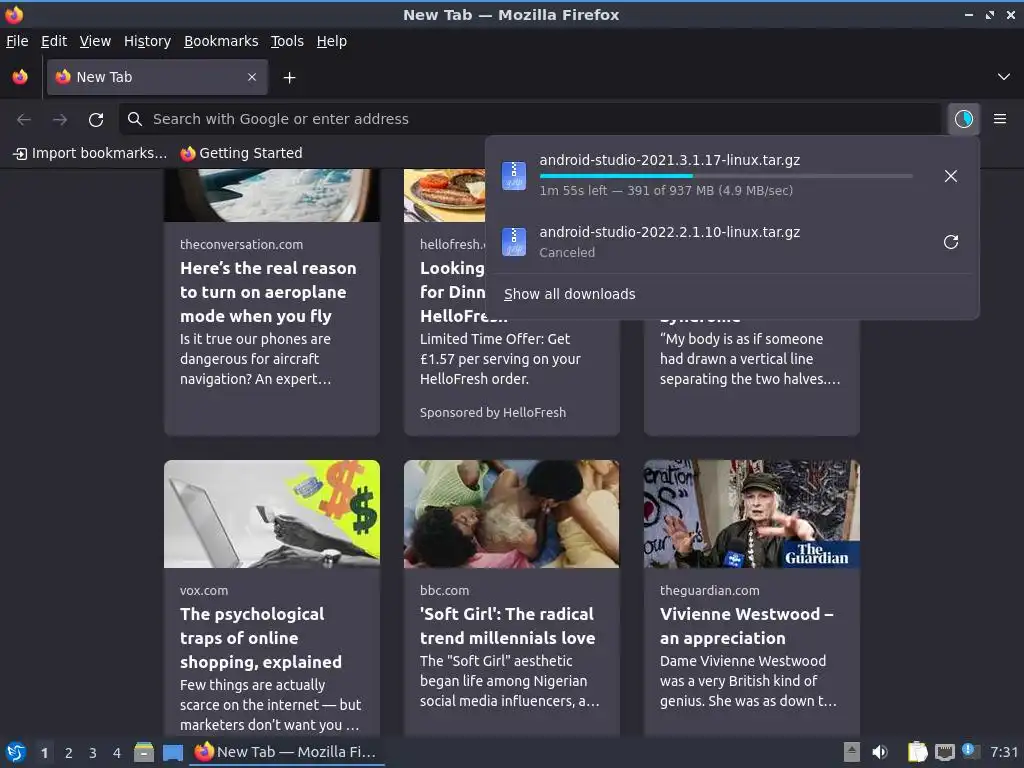
Task: Click the Guardian Vivienne Westwood thumbnail
Action: coord(752,514)
